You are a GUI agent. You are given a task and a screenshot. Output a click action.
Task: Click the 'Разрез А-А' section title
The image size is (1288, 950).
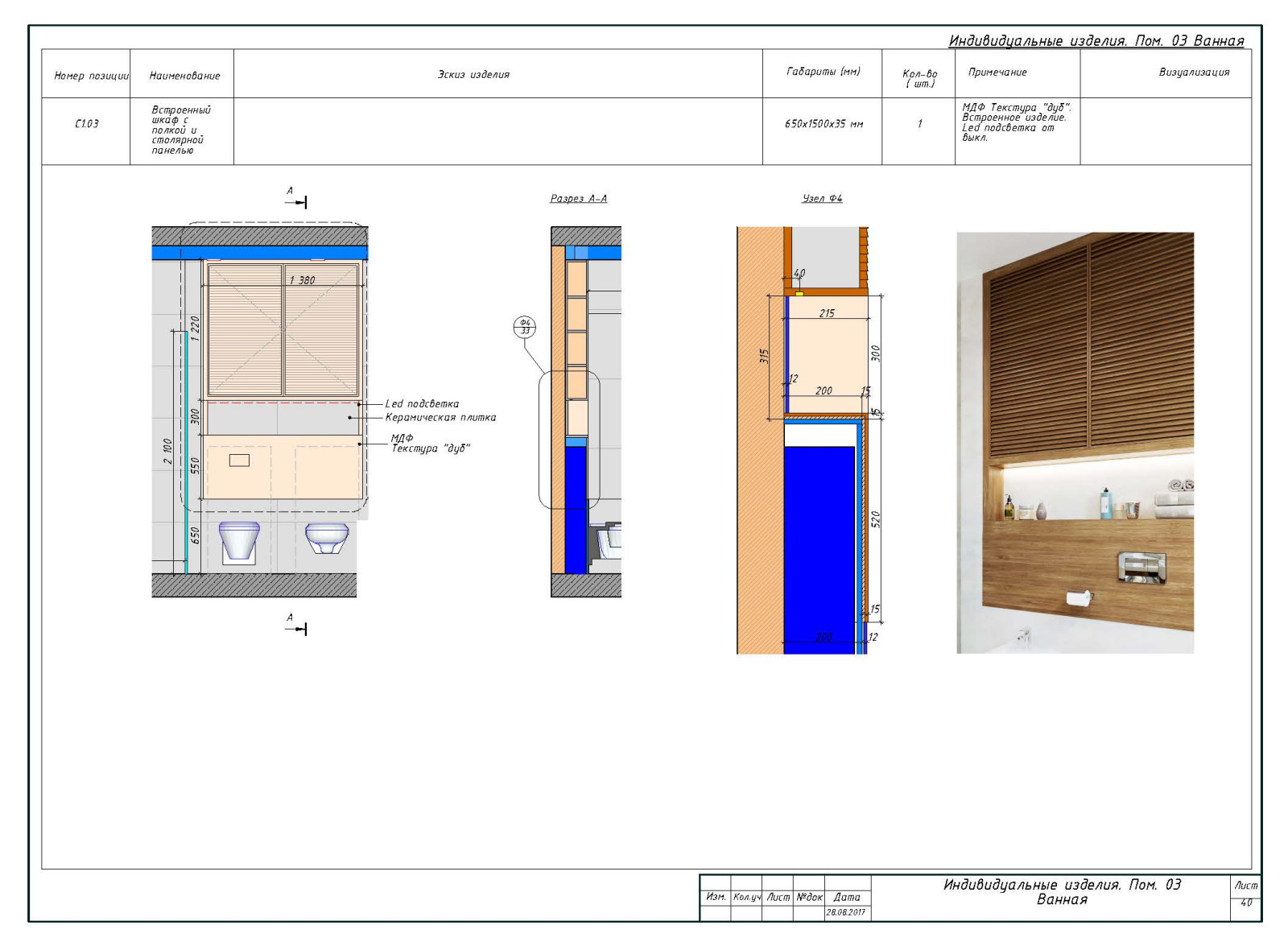(578, 198)
